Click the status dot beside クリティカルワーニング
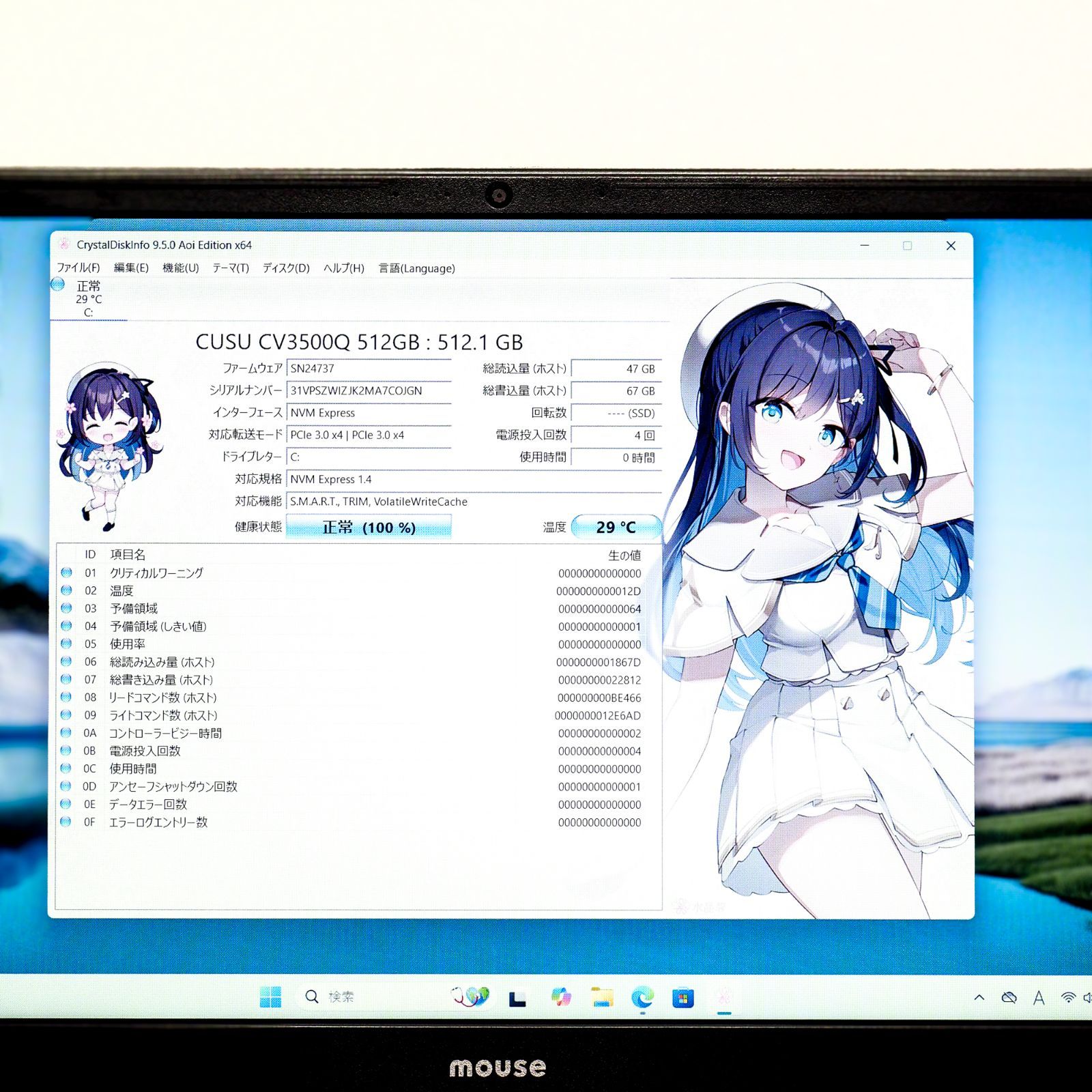The width and height of the screenshot is (1092, 1092). click(x=67, y=574)
